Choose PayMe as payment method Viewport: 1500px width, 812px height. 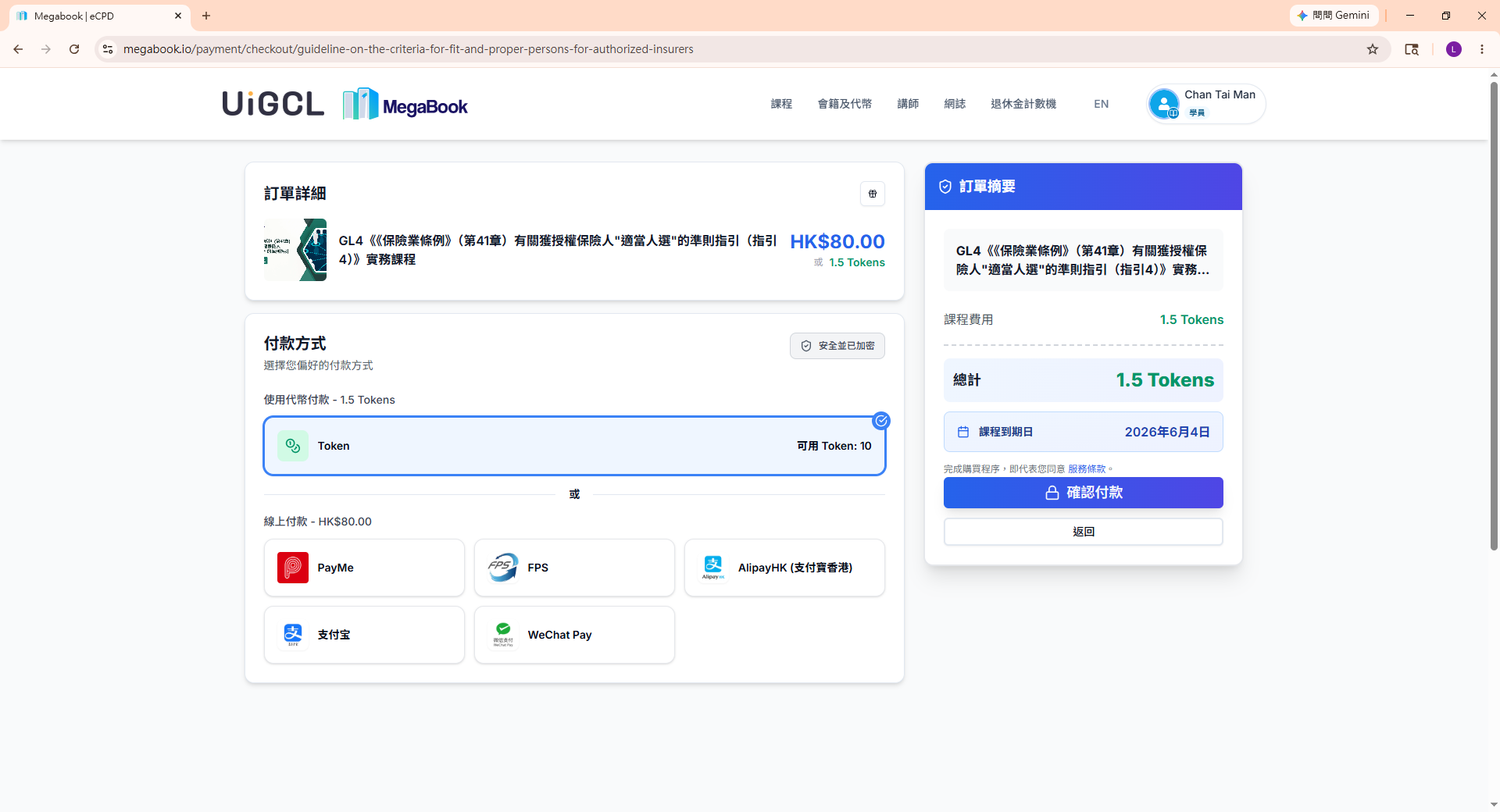(x=364, y=568)
